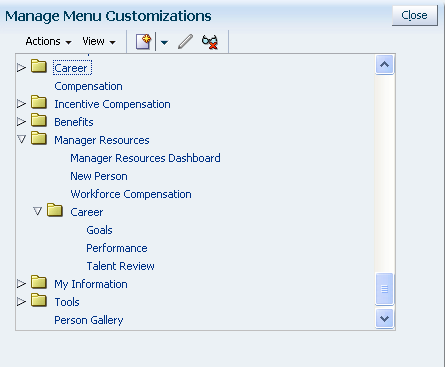This screenshot has height=367, width=445.
Task: Click the Benefits folder icon
Action: pyautogui.click(x=39, y=120)
